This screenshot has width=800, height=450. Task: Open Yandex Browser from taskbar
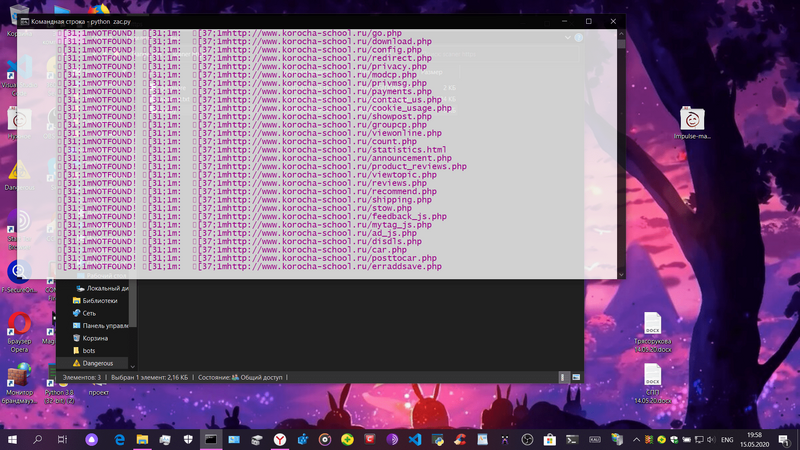click(x=280, y=439)
